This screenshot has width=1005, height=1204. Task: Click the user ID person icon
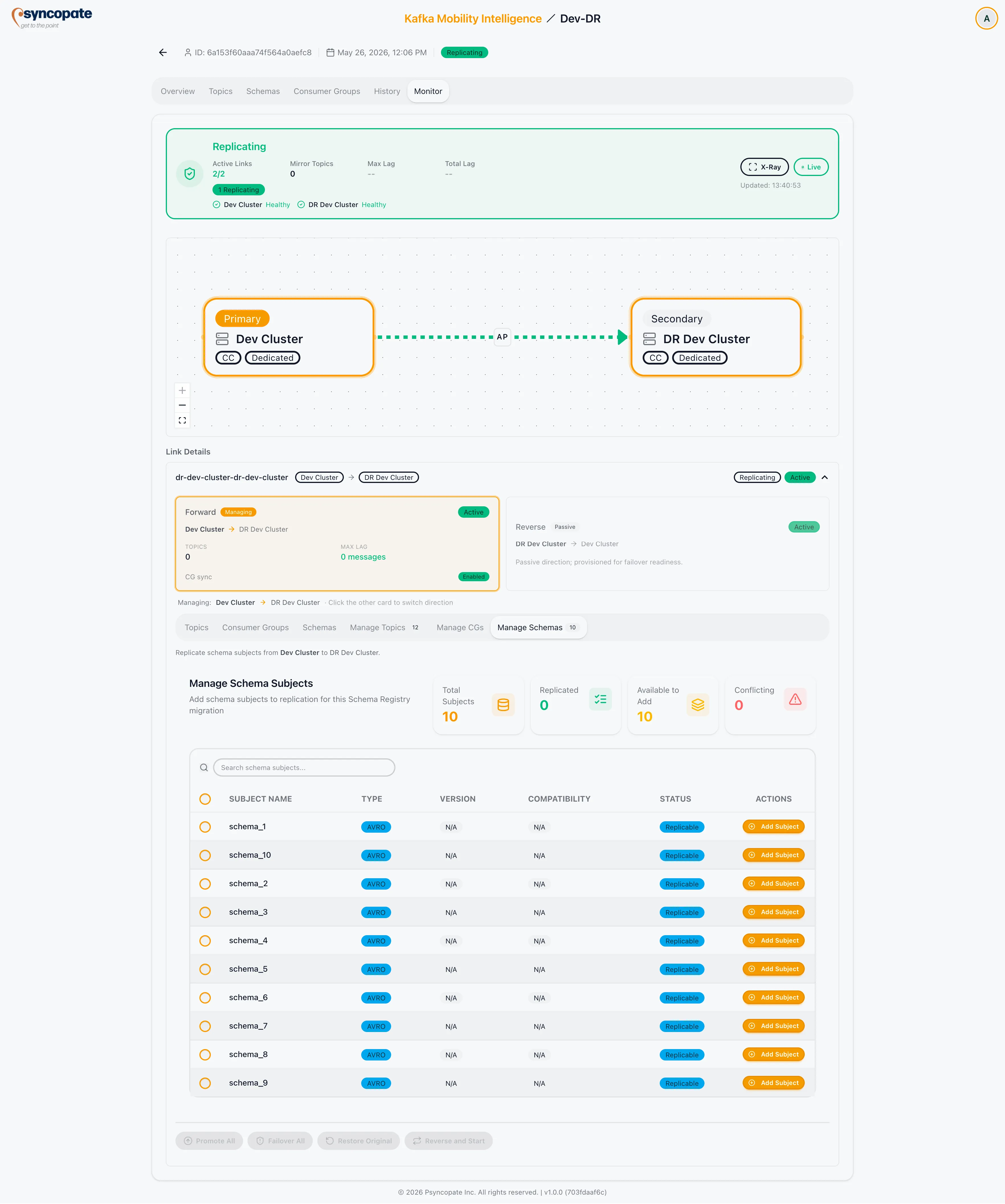(x=187, y=52)
